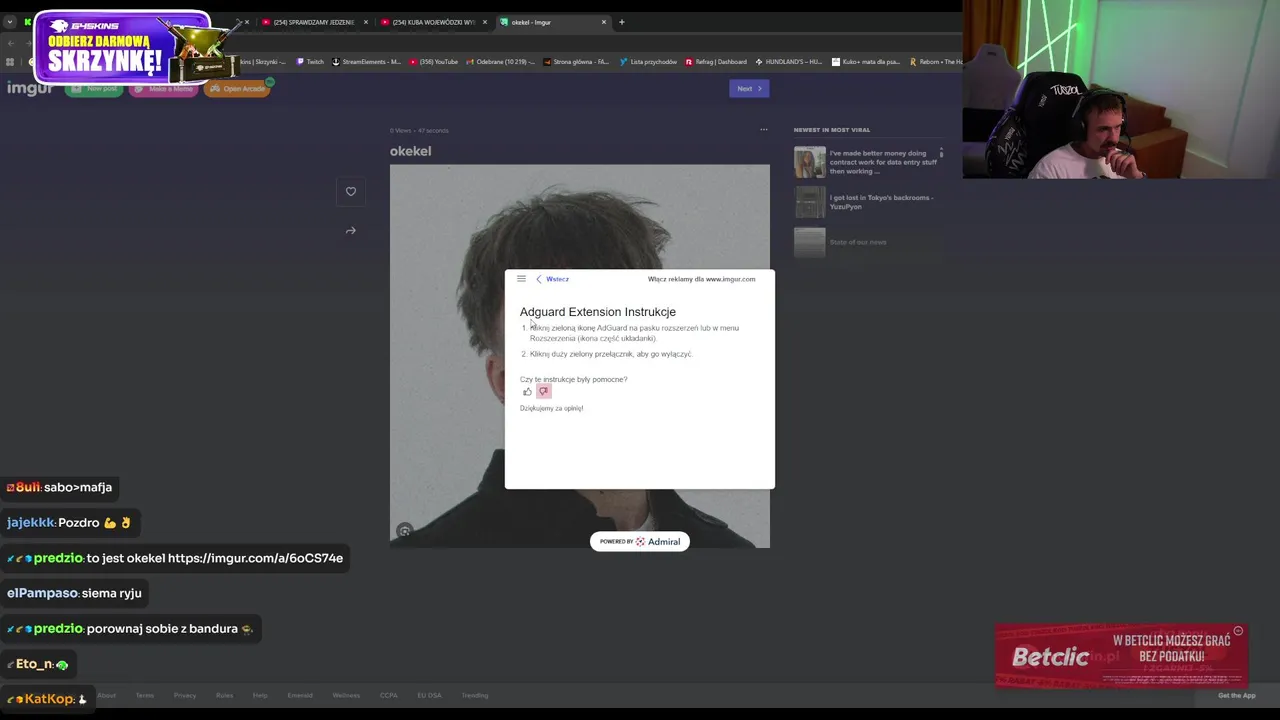Viewport: 1280px width, 720px height.
Task: Click the imgur logo
Action: coord(30,88)
